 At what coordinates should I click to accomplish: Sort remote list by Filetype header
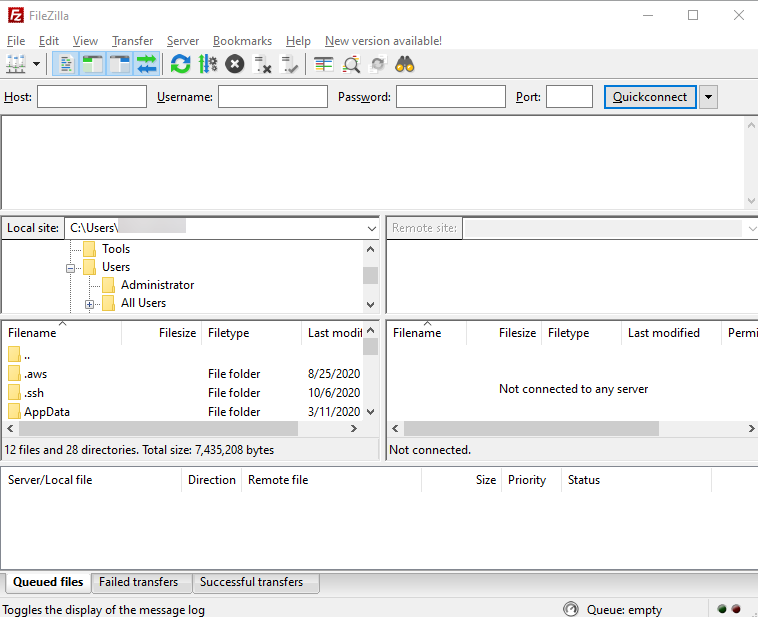[581, 333]
